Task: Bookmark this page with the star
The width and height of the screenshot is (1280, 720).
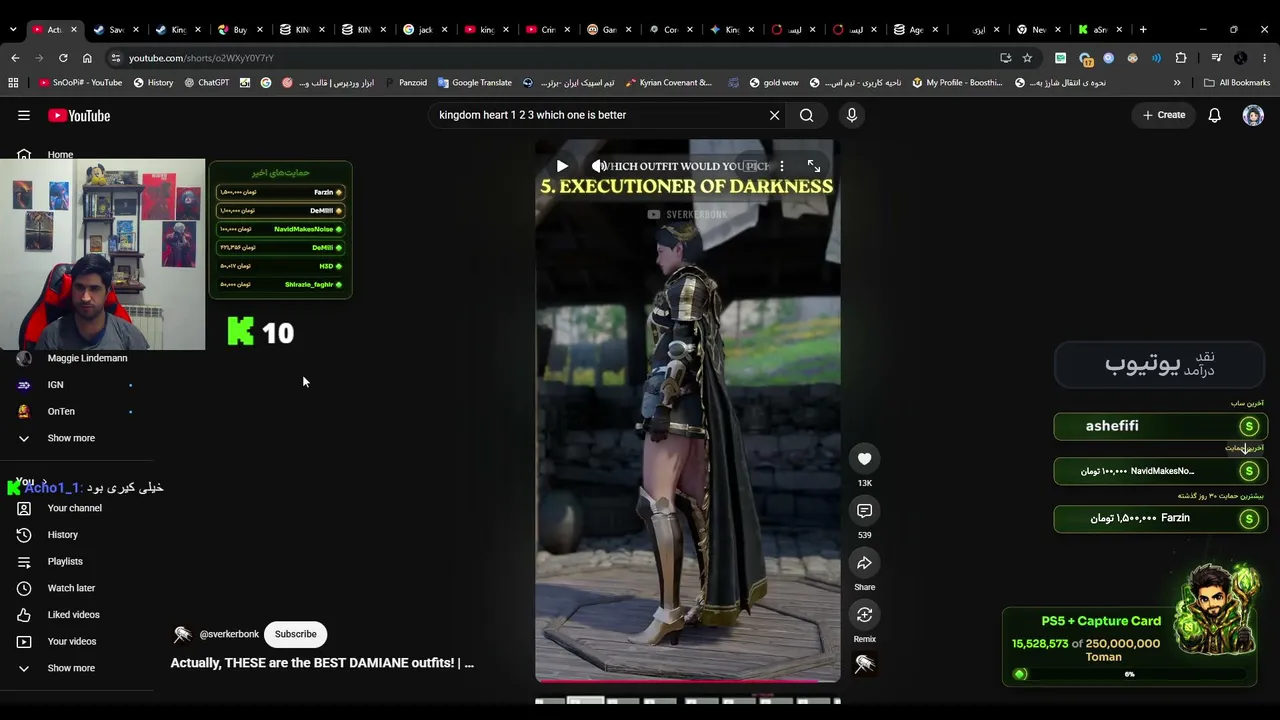Action: (1027, 58)
